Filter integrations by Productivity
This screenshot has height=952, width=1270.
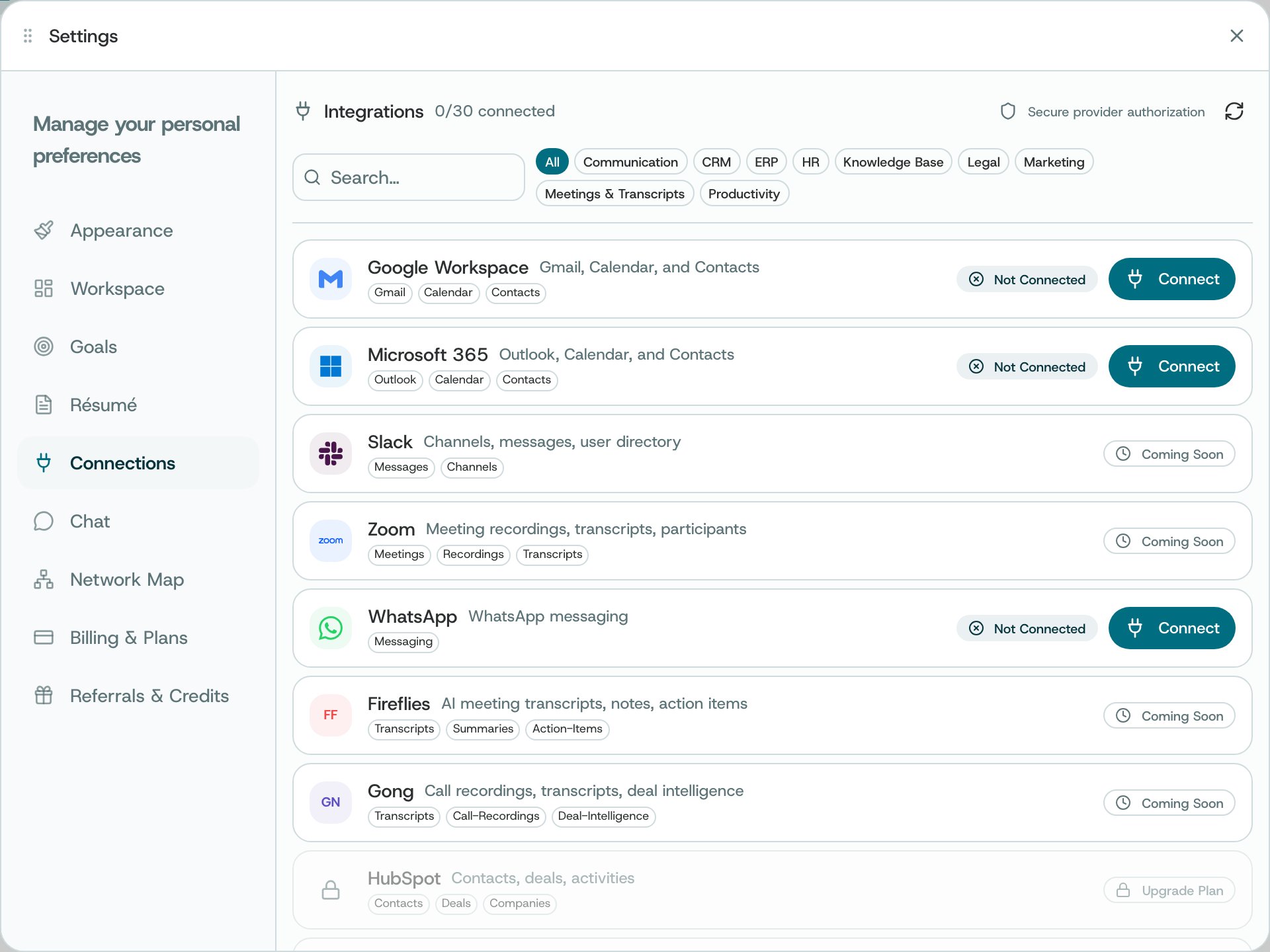(744, 194)
